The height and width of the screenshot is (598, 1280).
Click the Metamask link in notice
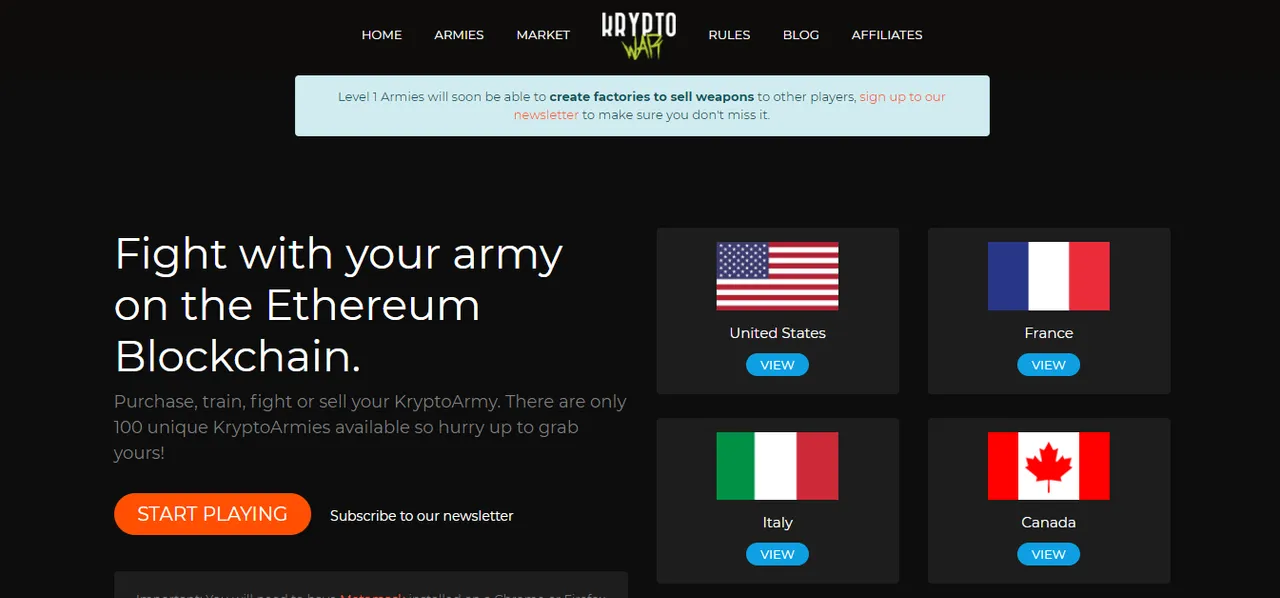click(x=372, y=595)
